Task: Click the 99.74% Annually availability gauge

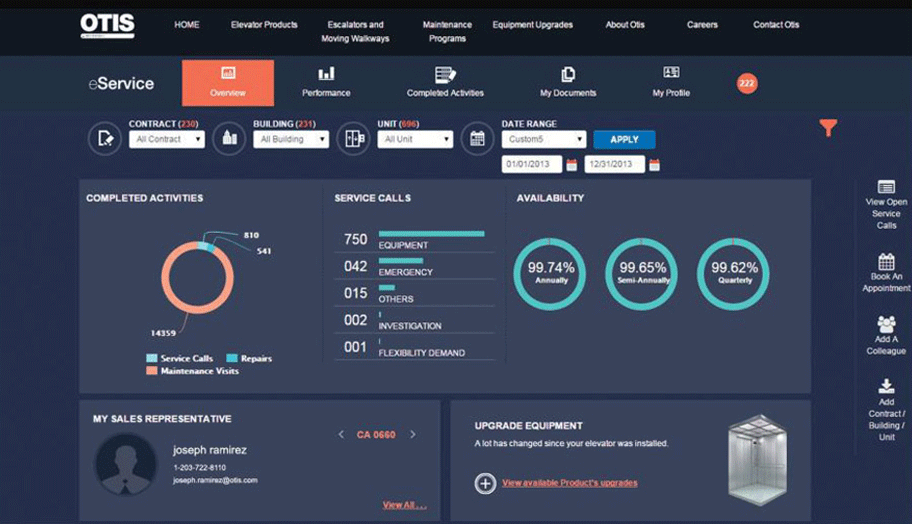Action: (550, 274)
